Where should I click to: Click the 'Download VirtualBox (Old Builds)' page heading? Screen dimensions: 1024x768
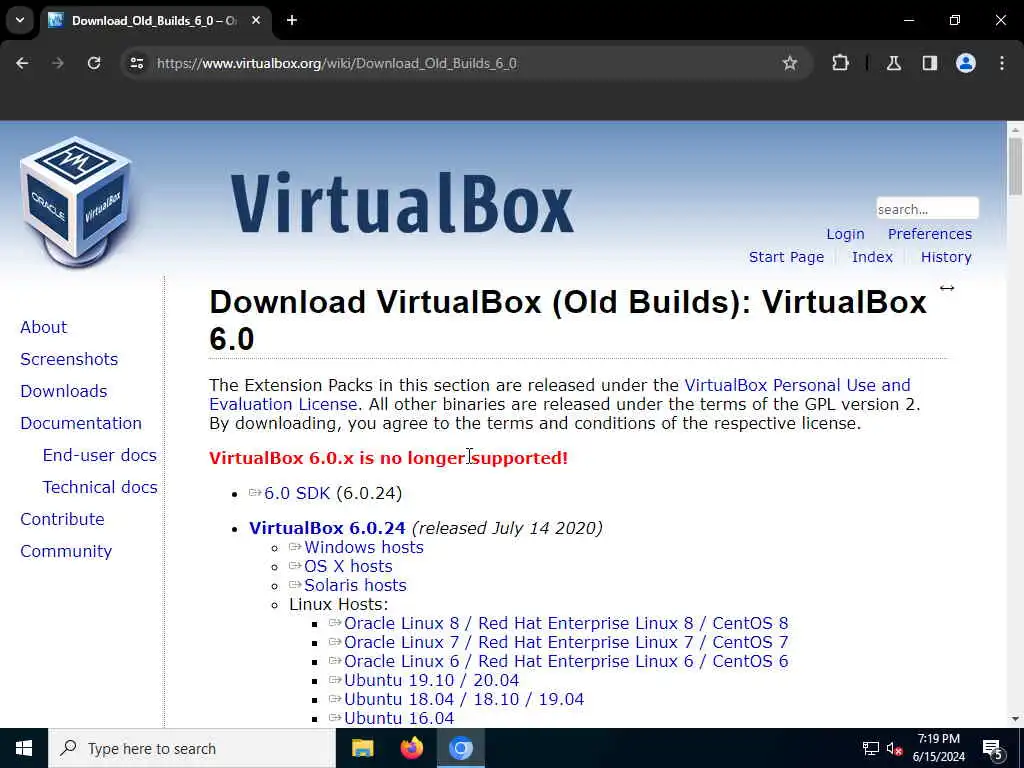tap(568, 320)
